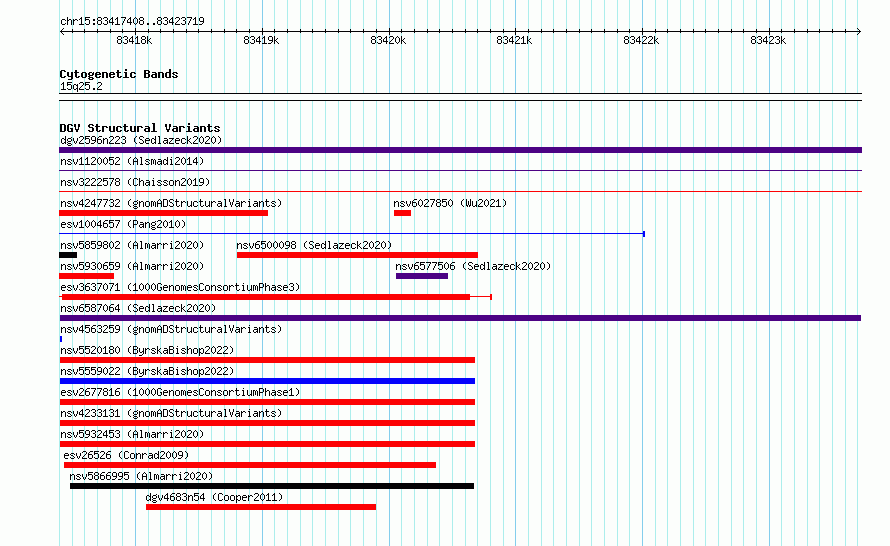
Task: Click the small red bar under nsv6027850
Action: 402,213
